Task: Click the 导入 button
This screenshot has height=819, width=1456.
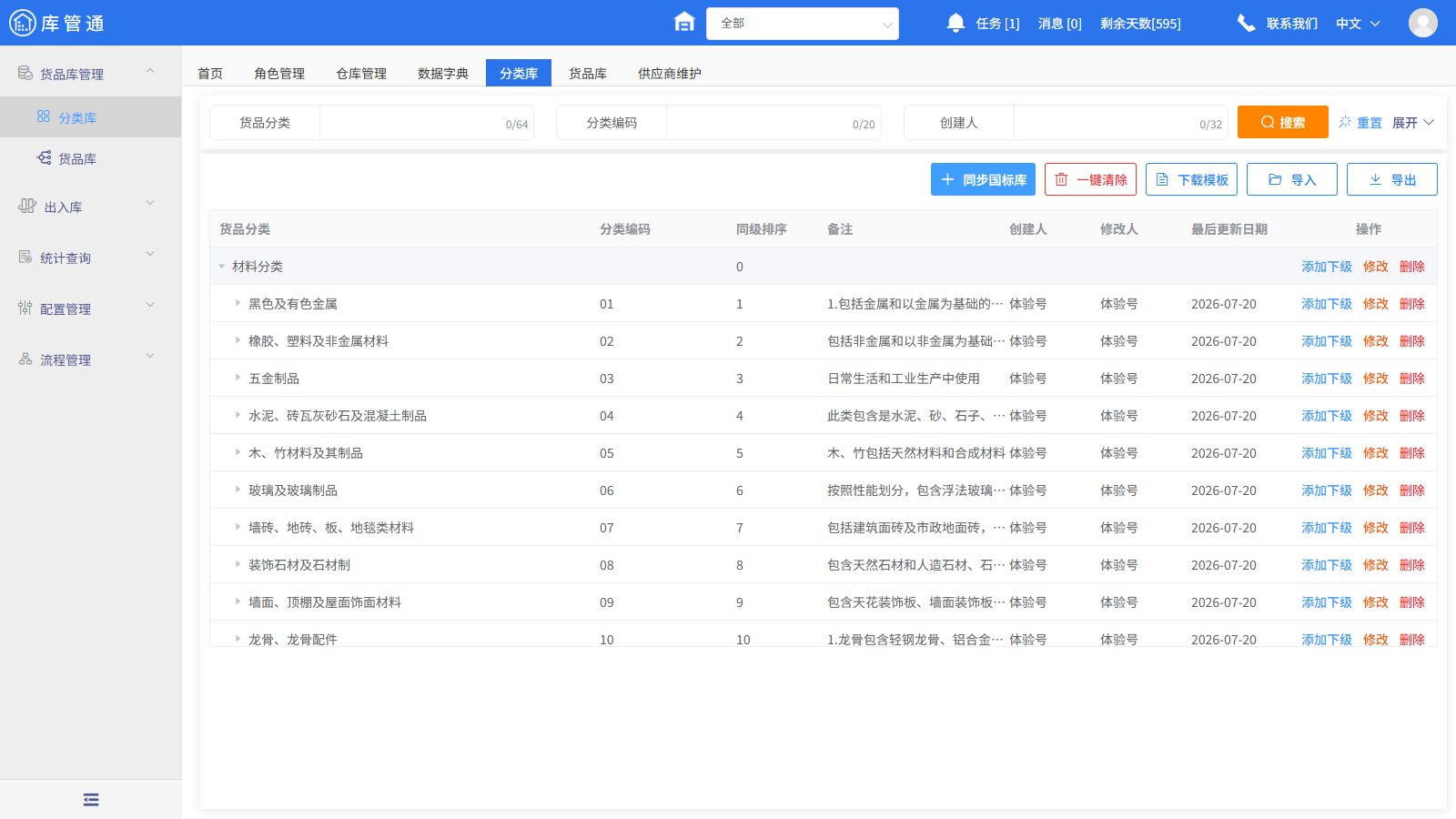Action: [x=1292, y=179]
